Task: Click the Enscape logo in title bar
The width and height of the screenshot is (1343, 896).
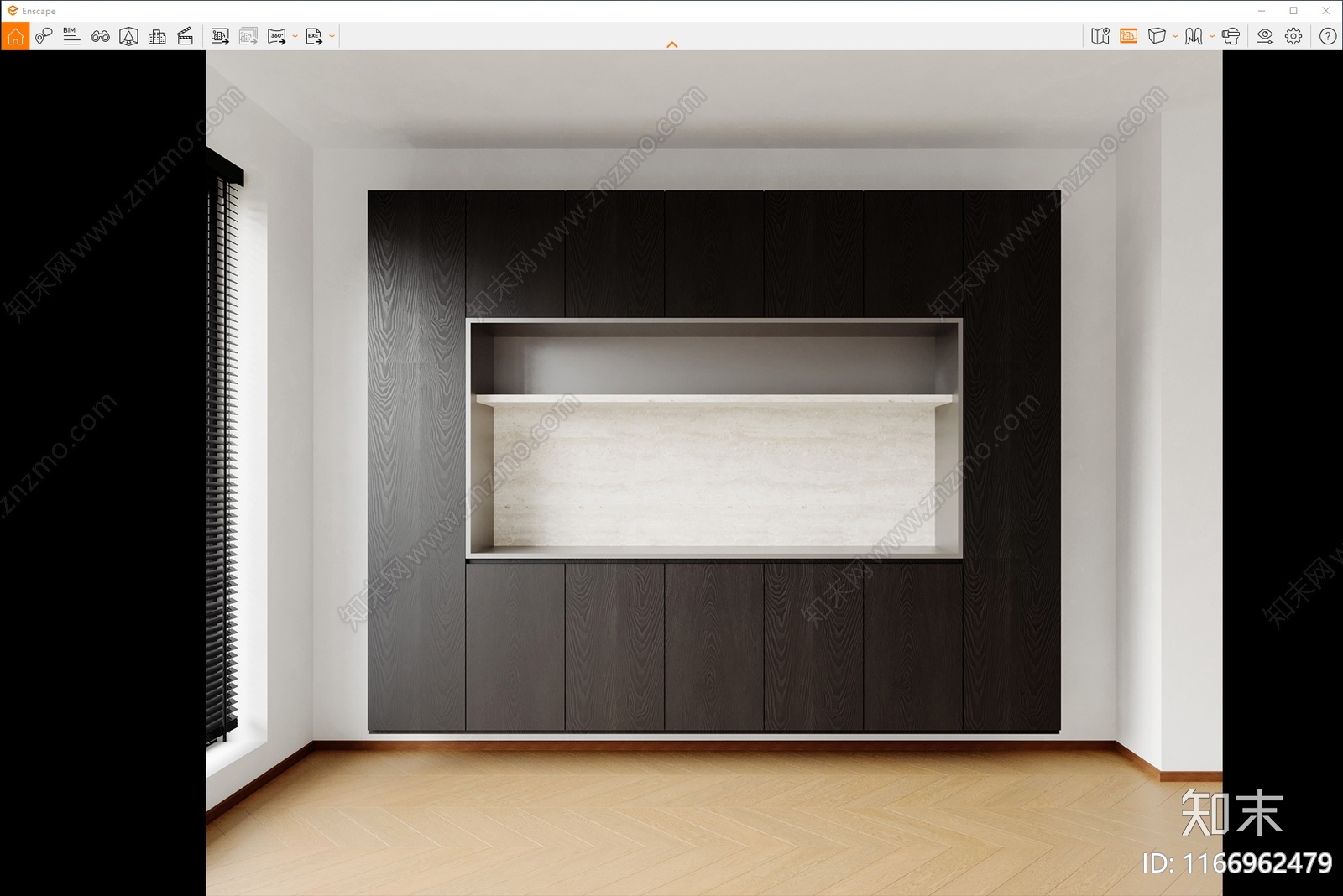Action: (x=13, y=11)
